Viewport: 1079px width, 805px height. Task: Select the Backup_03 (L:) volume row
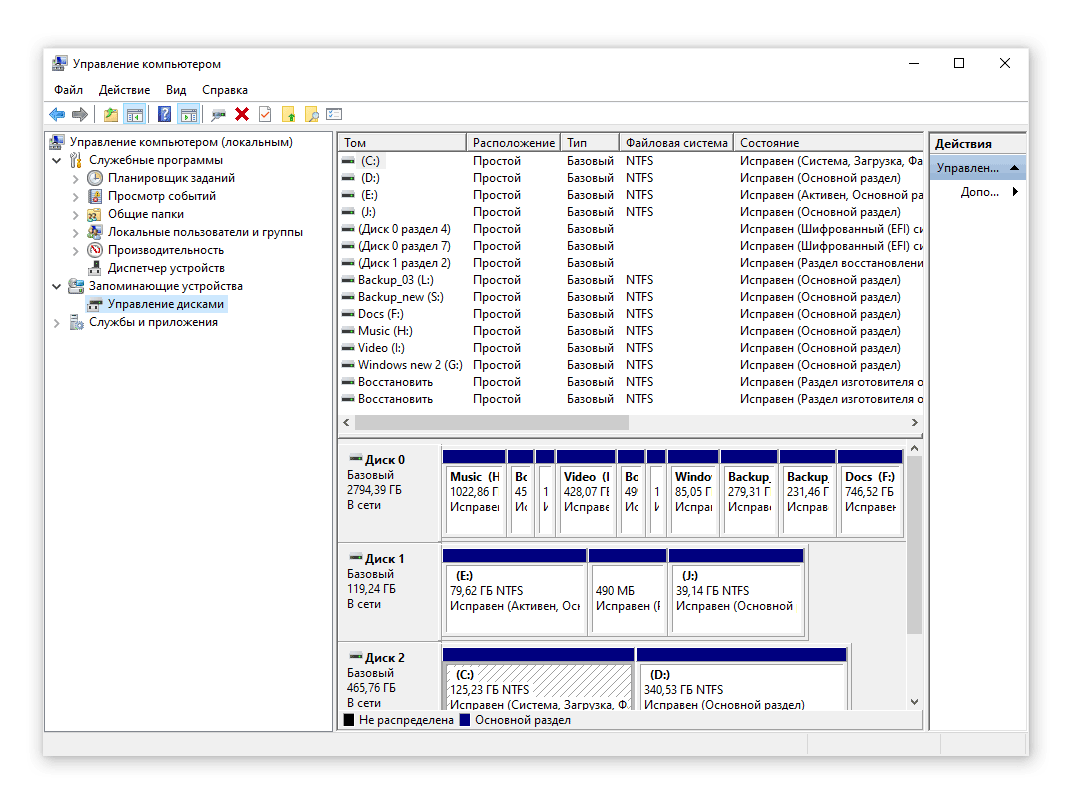631,280
